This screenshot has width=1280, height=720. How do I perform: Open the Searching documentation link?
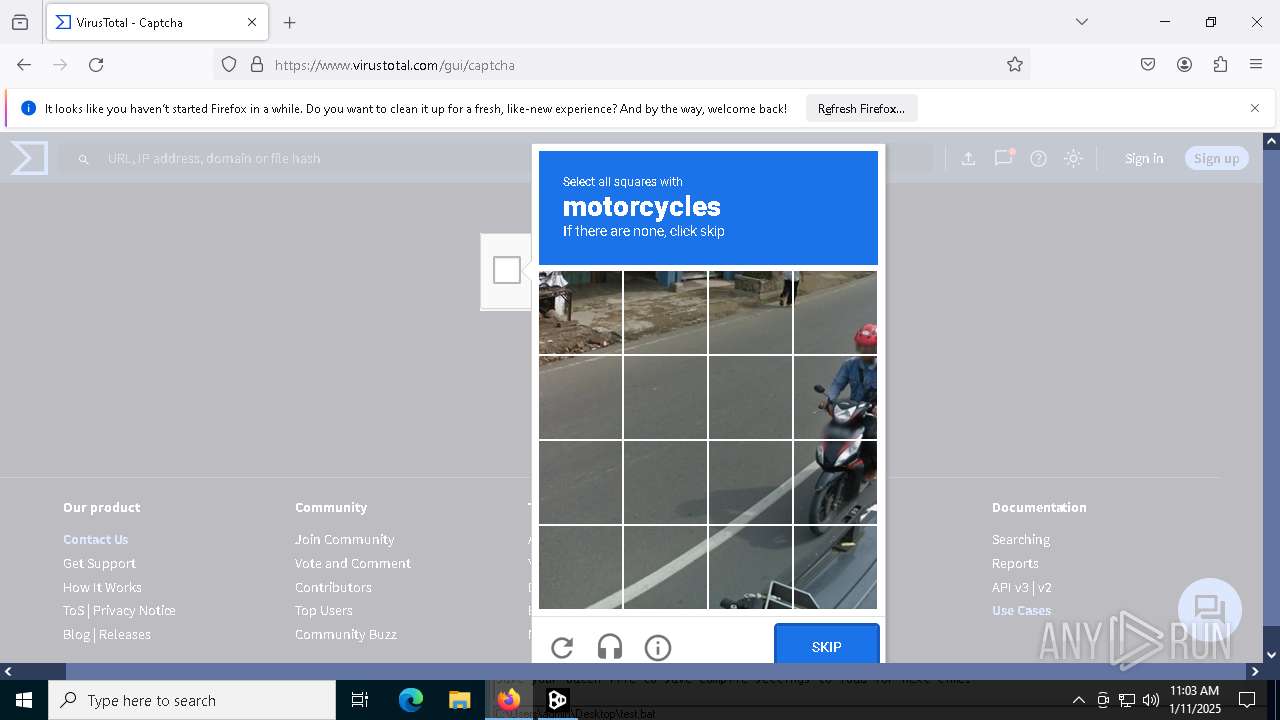1021,539
